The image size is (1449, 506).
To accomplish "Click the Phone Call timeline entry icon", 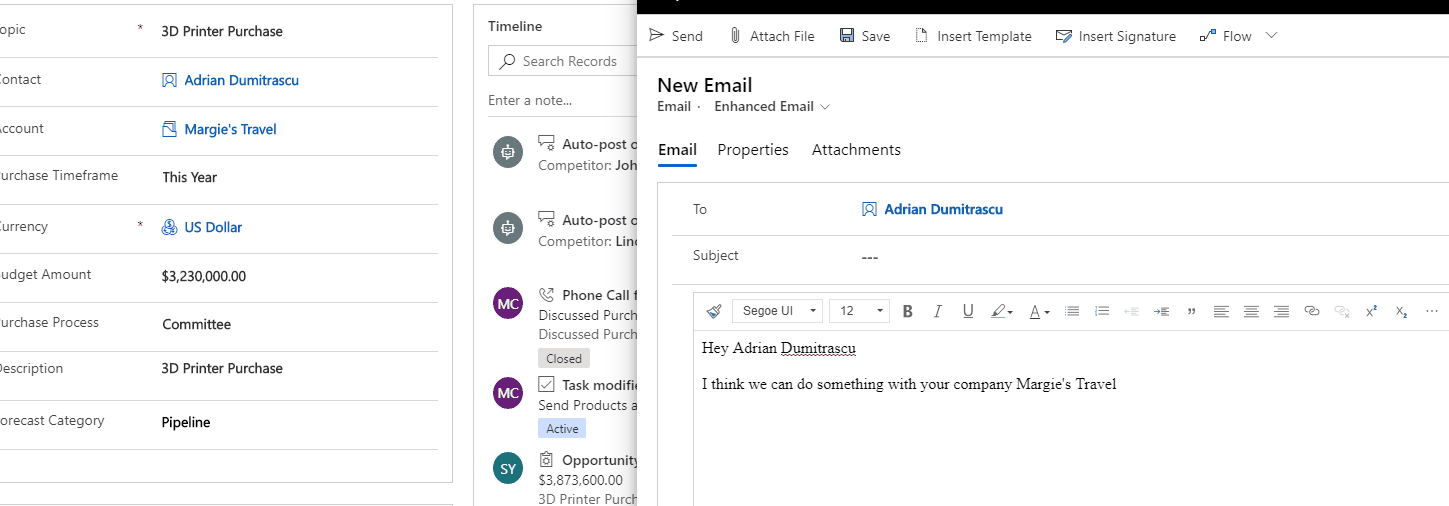I will [546, 295].
